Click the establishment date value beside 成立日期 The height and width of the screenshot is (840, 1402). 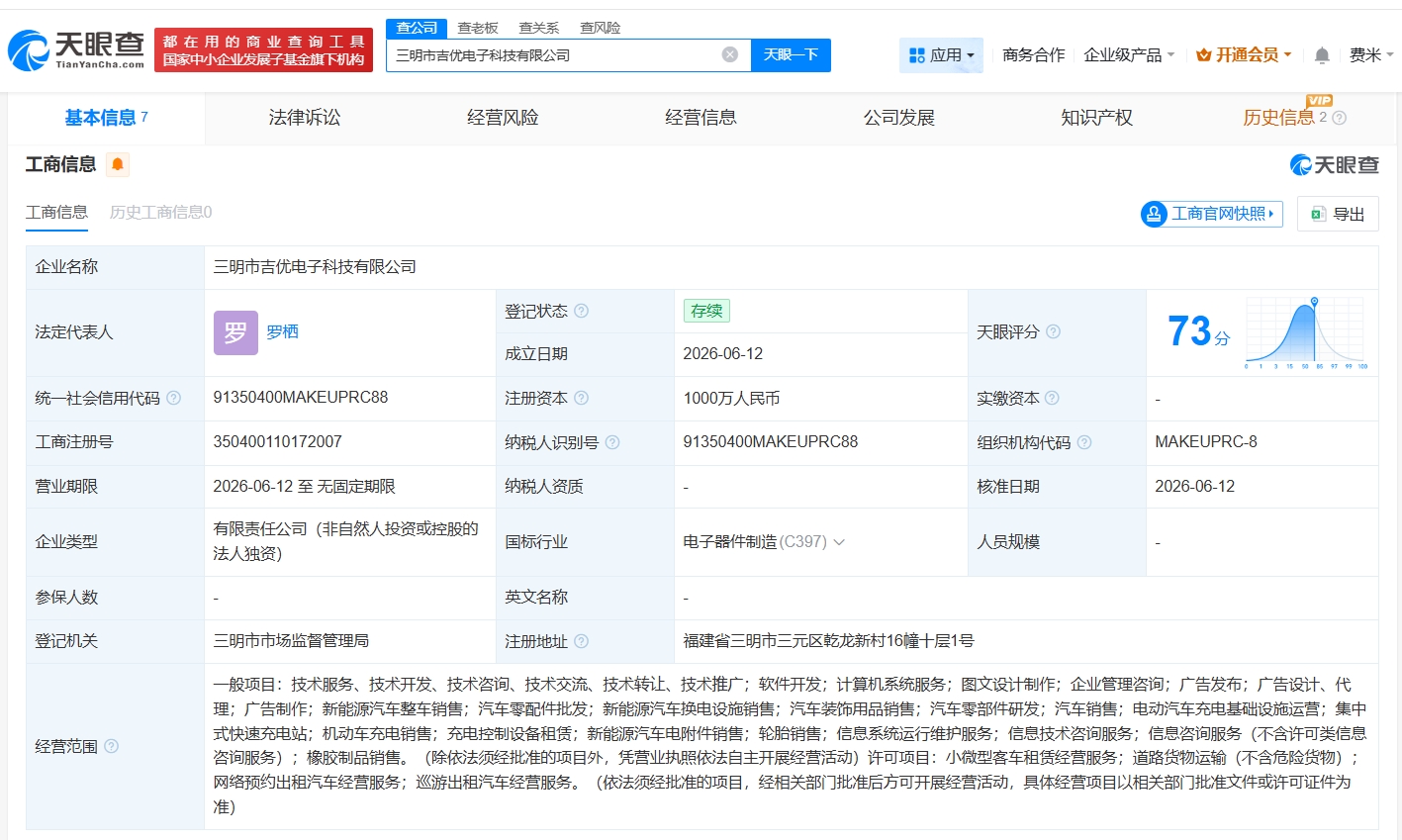point(723,354)
